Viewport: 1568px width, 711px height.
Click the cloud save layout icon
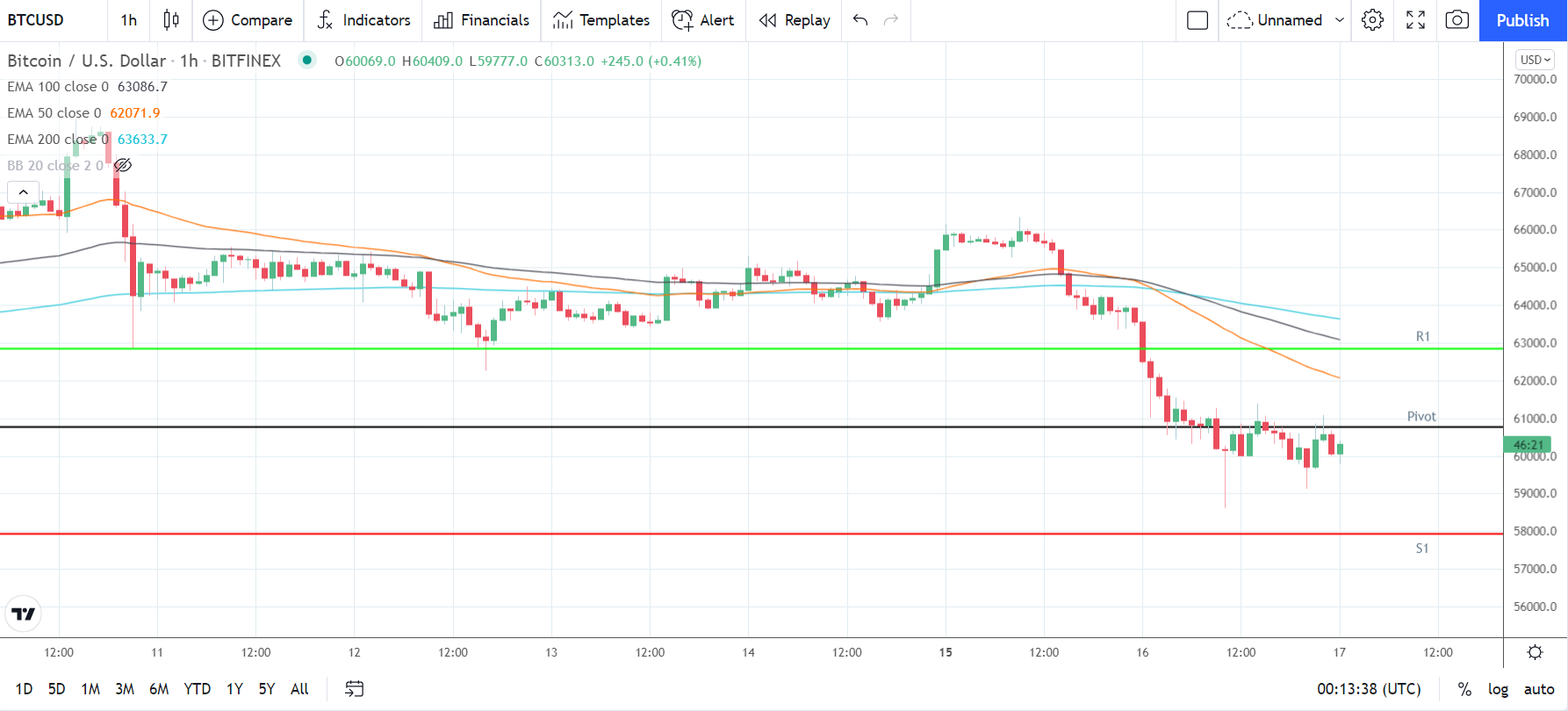click(1240, 20)
